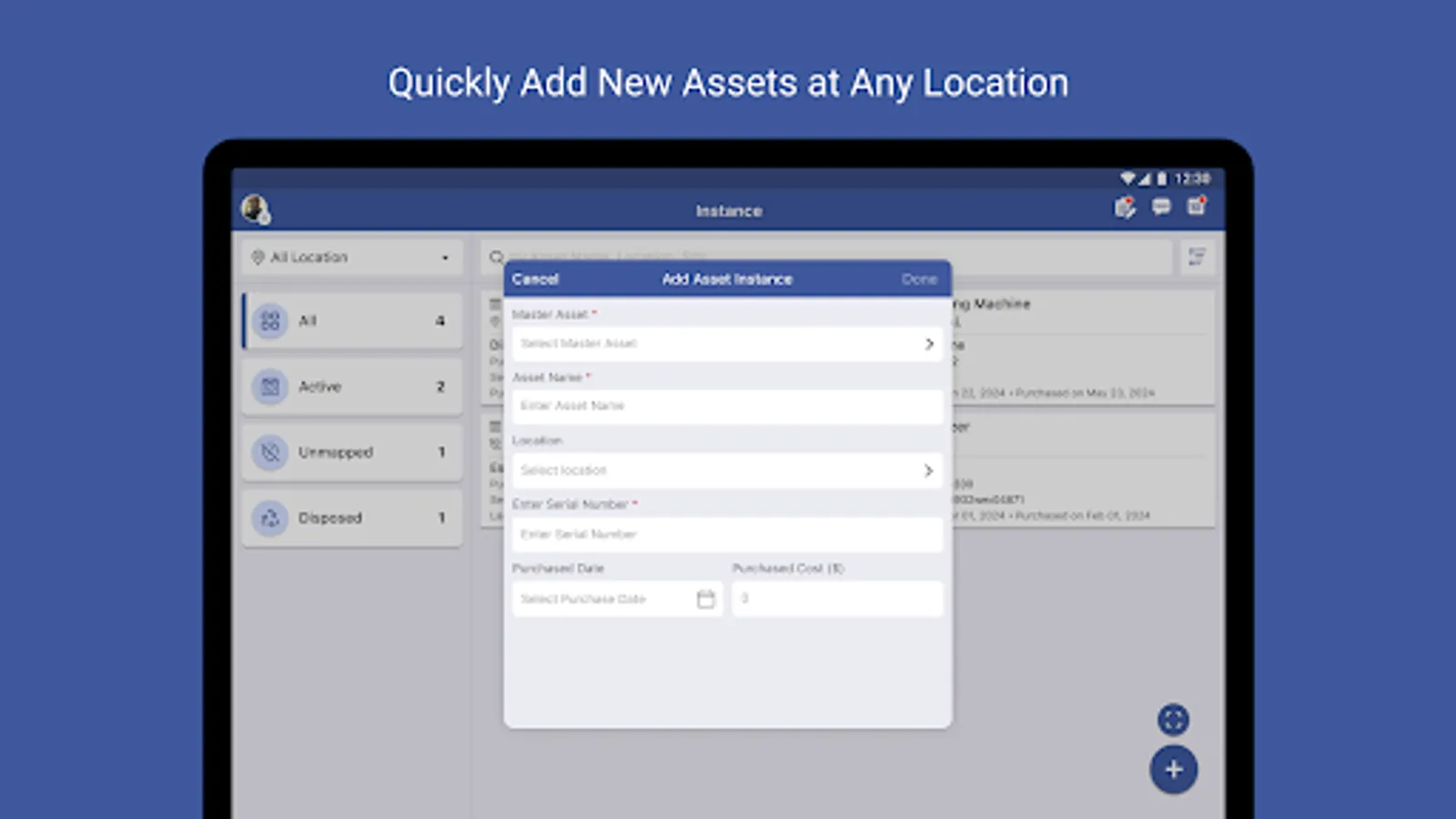Click the Enter Serial Number input field
The height and width of the screenshot is (819, 1456).
pyautogui.click(x=726, y=534)
